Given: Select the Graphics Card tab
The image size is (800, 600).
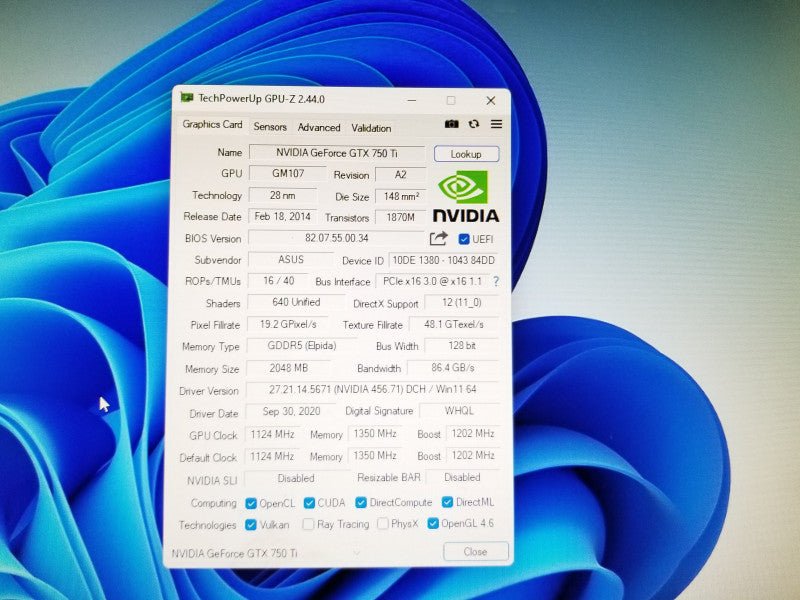Looking at the screenshot, I should pyautogui.click(x=212, y=124).
